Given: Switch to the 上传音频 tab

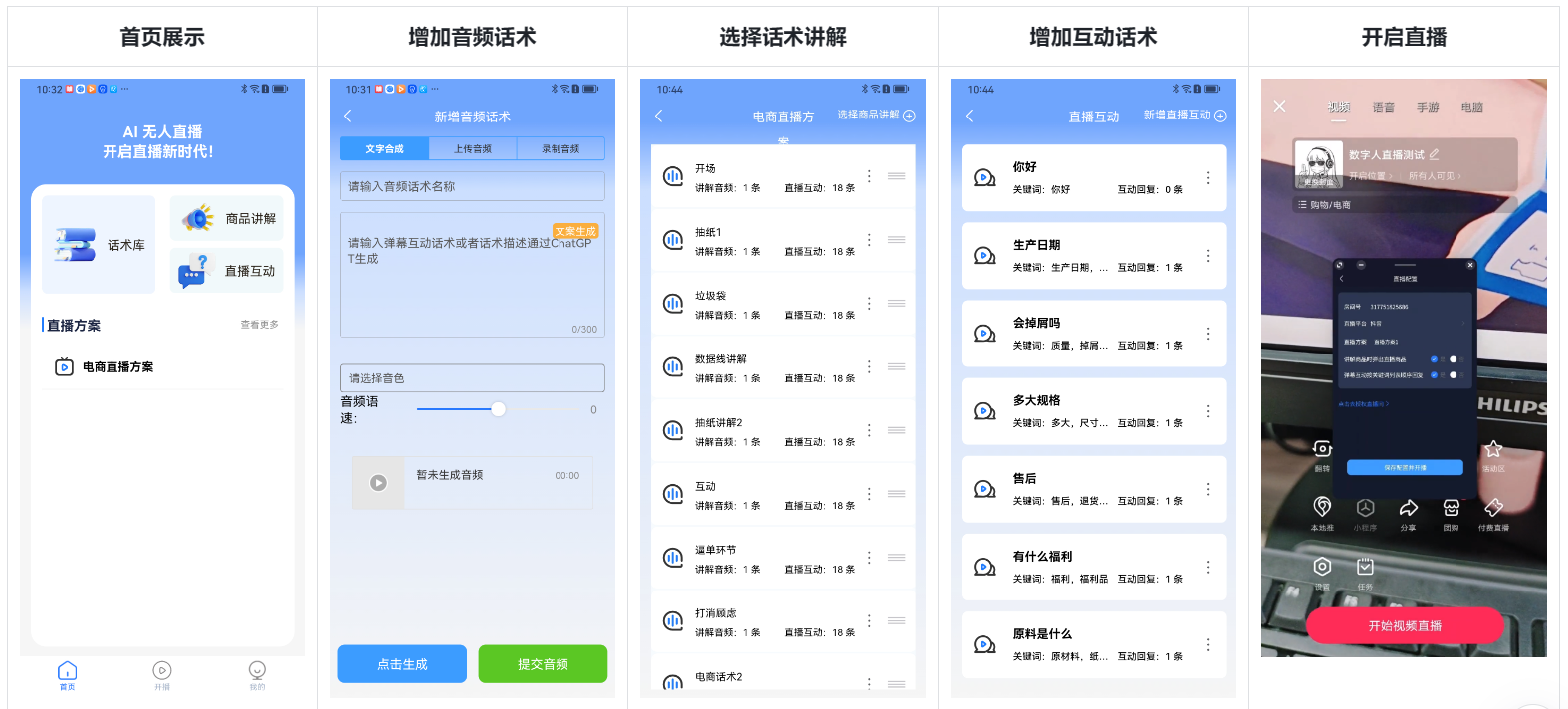Looking at the screenshot, I should click(x=473, y=148).
